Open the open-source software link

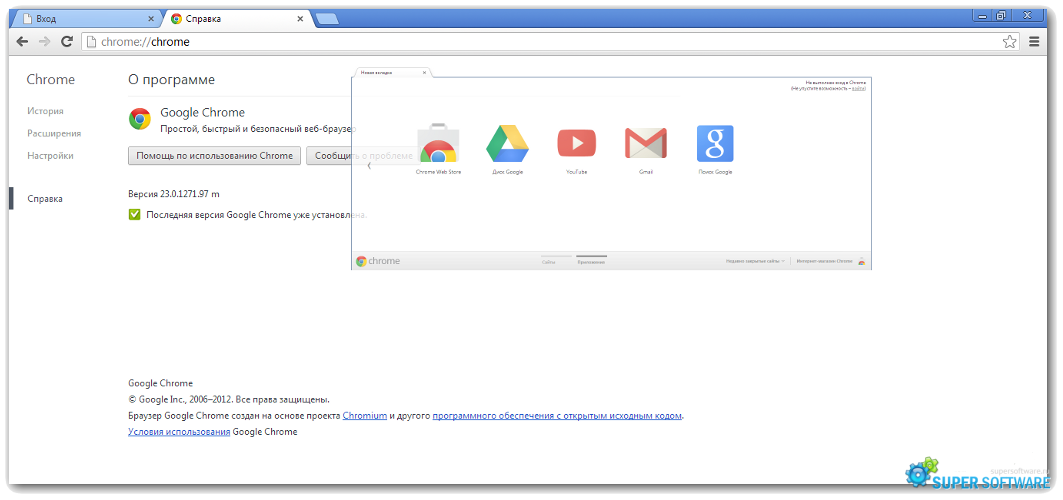(557, 415)
